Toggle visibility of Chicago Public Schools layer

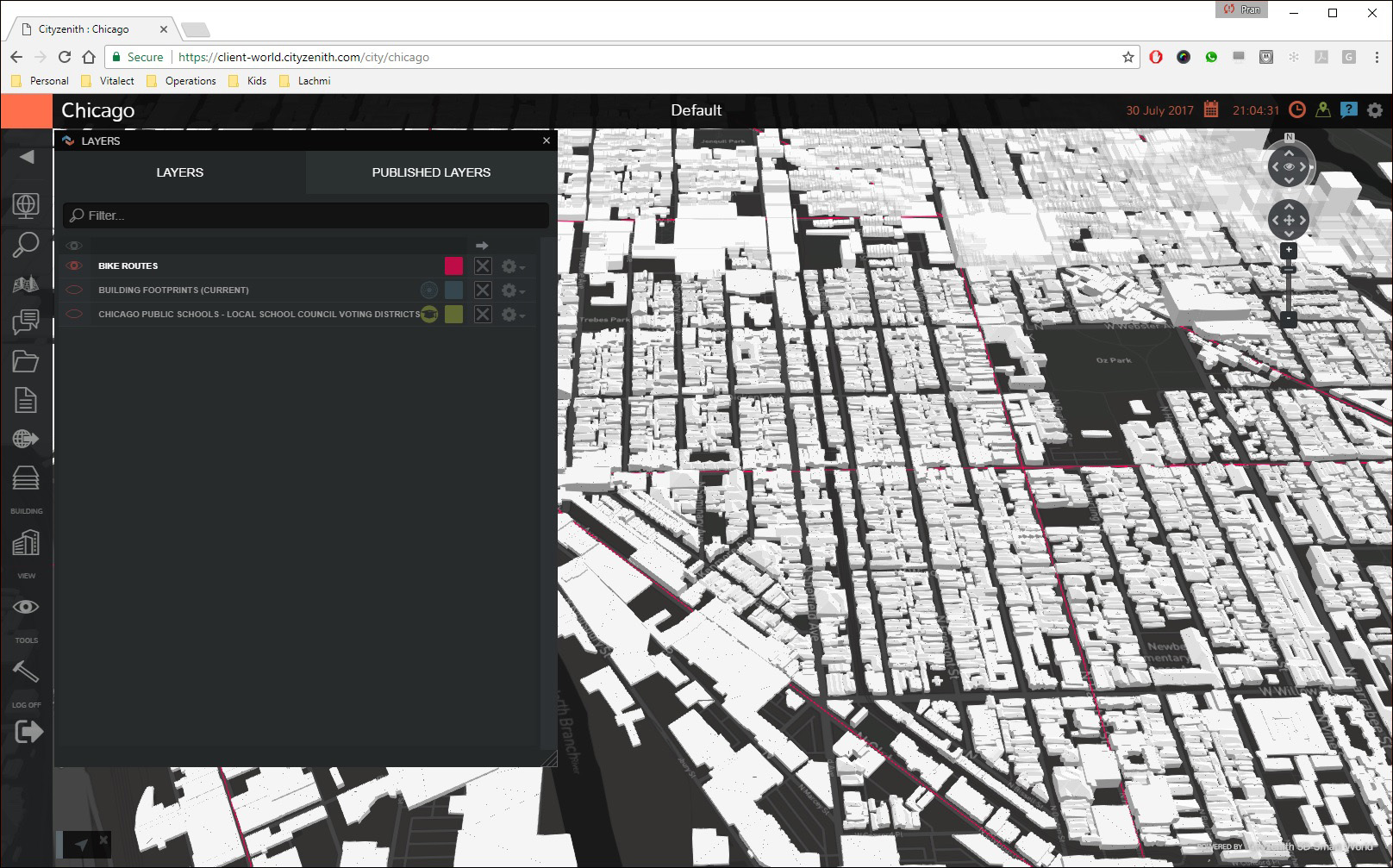[x=74, y=314]
